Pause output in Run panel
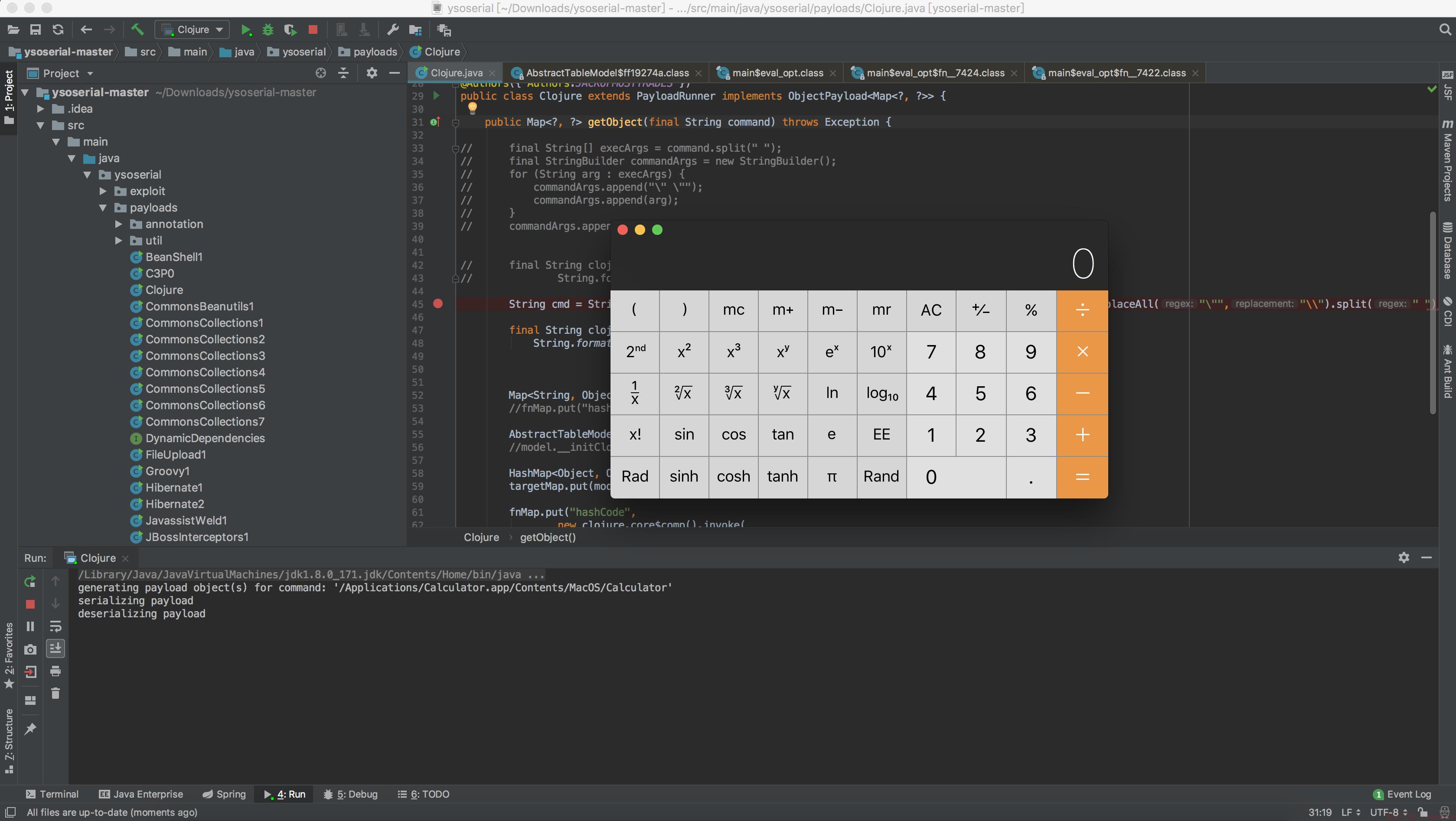 click(x=30, y=626)
